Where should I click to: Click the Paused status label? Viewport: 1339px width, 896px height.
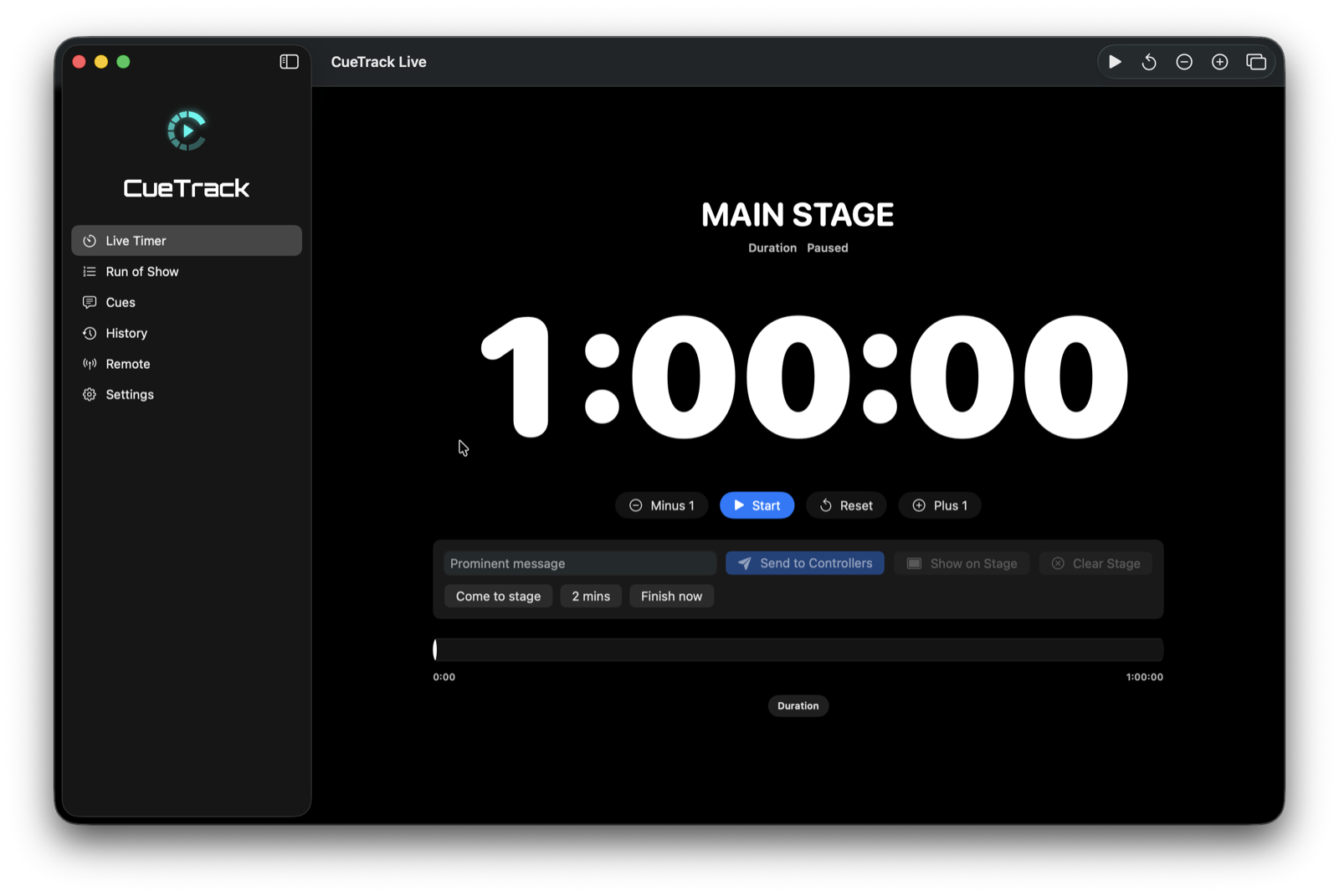point(828,248)
